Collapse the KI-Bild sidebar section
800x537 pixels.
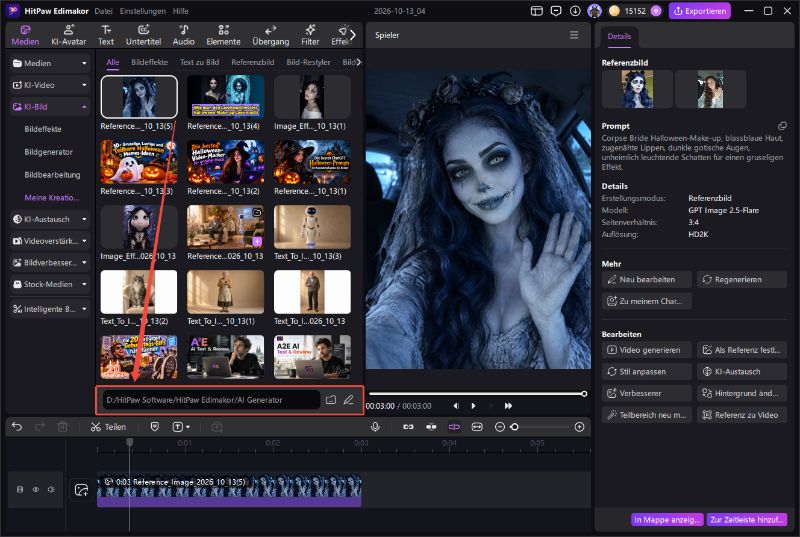(x=49, y=107)
